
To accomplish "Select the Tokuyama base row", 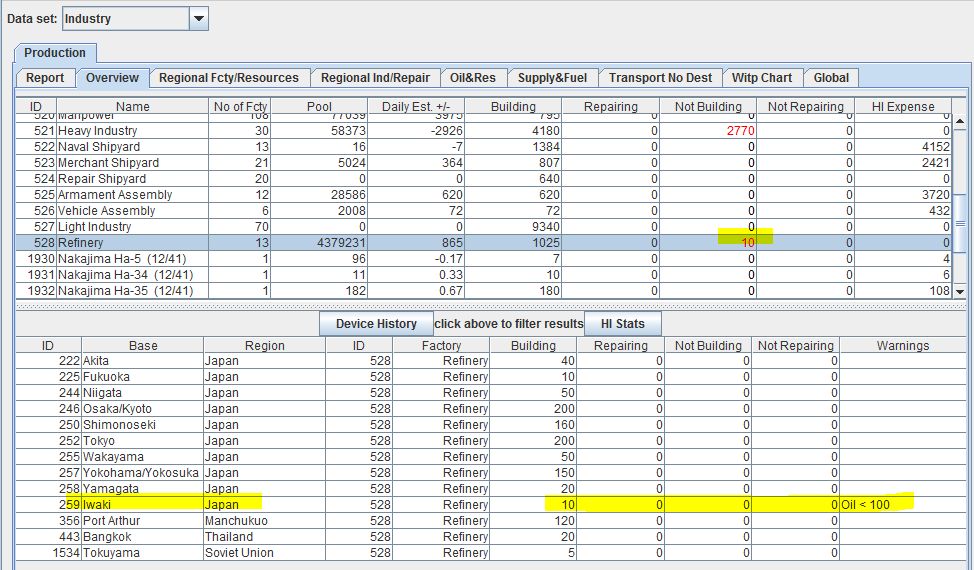I will [x=491, y=553].
